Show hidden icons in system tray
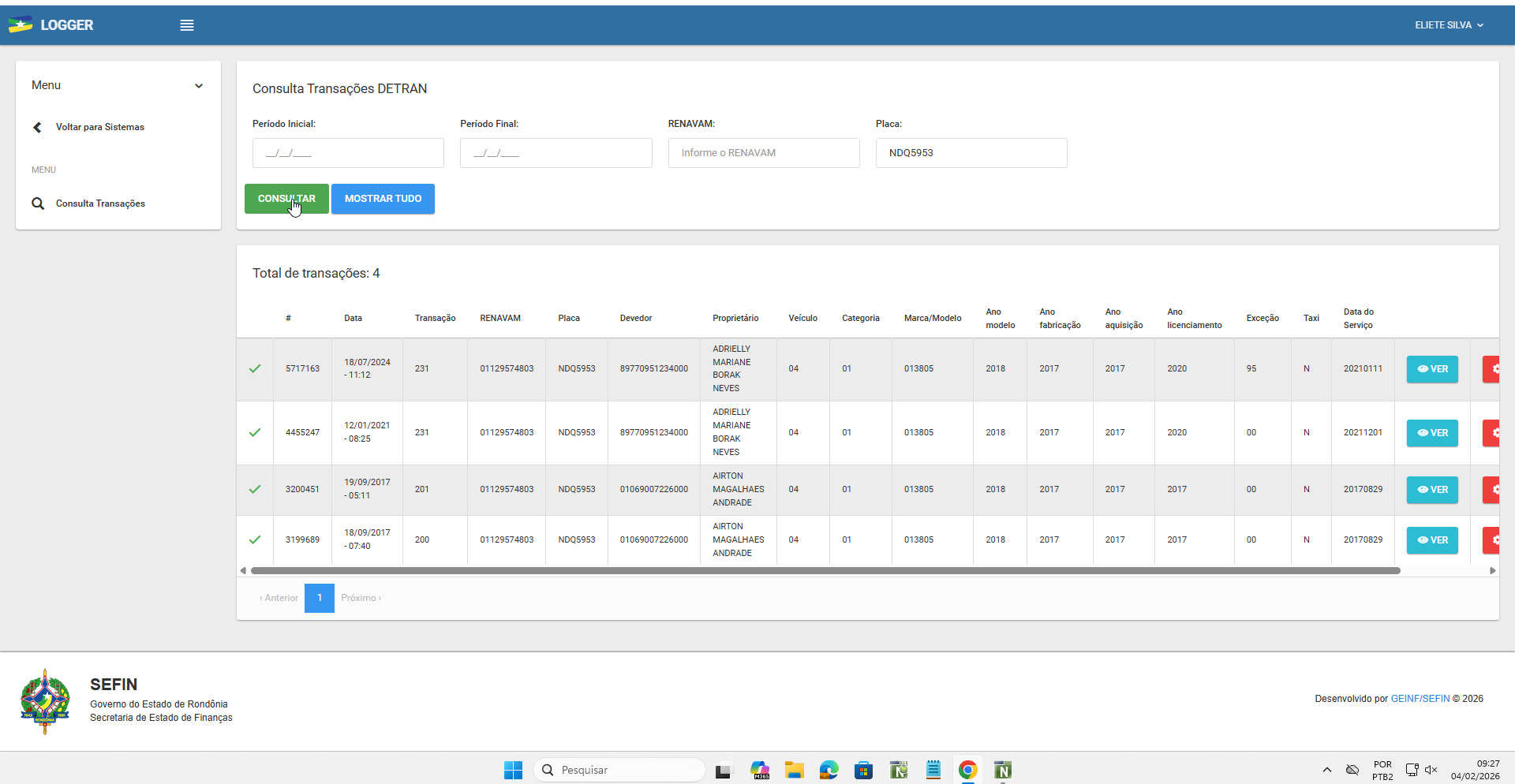 (x=1326, y=770)
